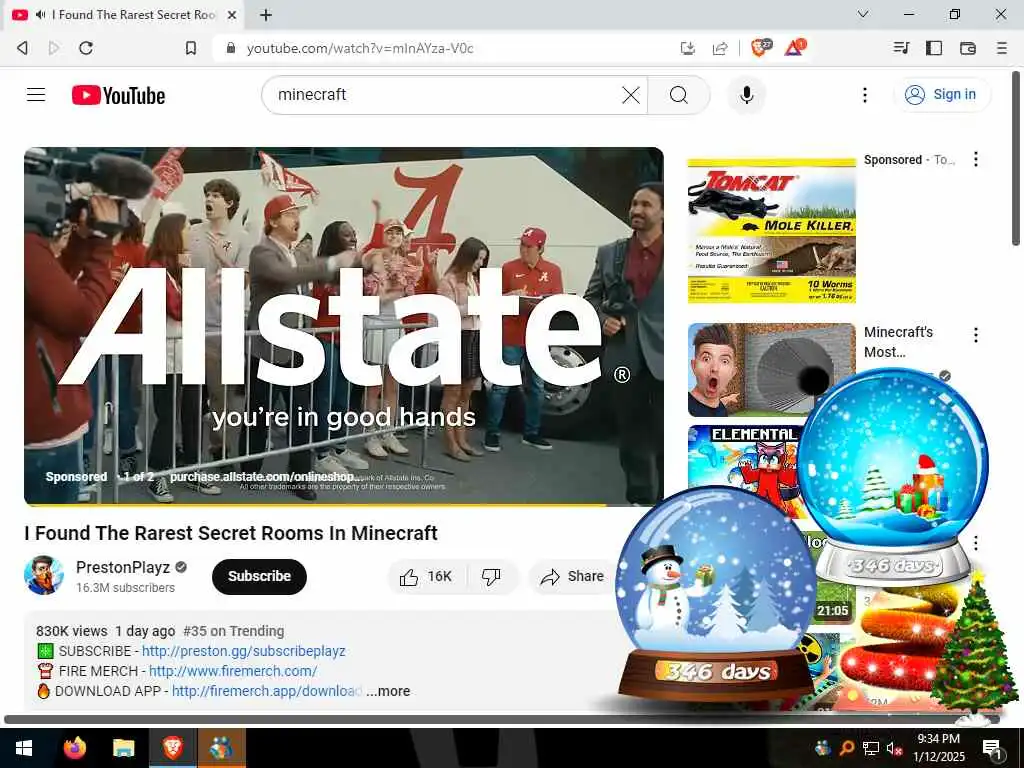Open options for Minecraft's Most... video
The image size is (1024, 768).
(x=976, y=336)
